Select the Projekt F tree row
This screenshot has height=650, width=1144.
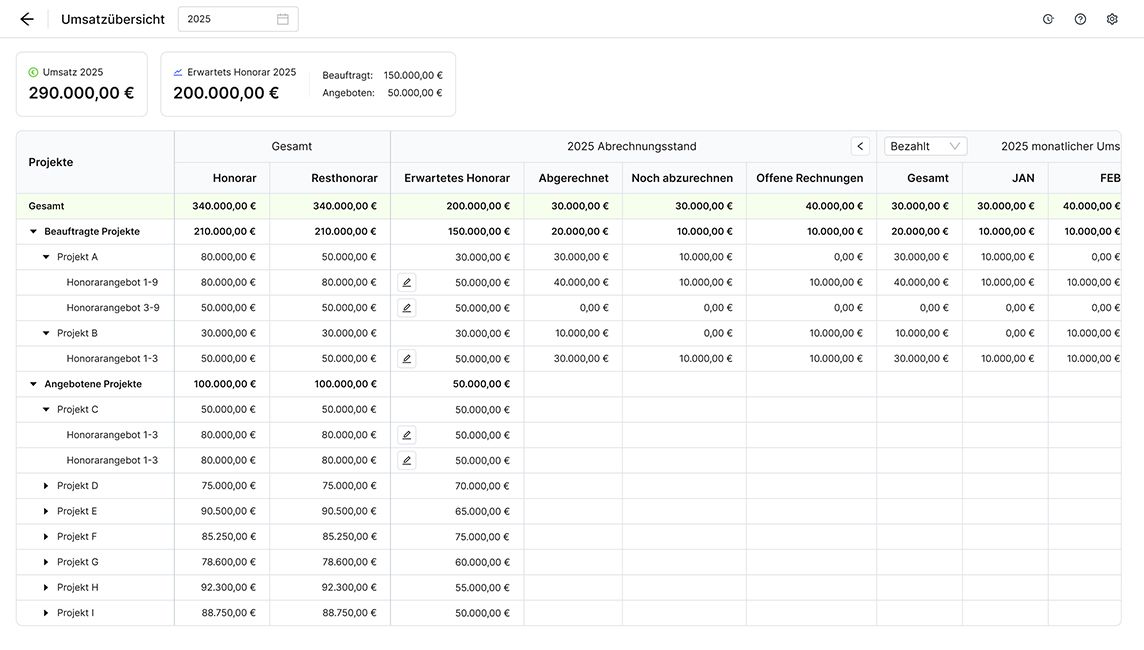coord(77,537)
